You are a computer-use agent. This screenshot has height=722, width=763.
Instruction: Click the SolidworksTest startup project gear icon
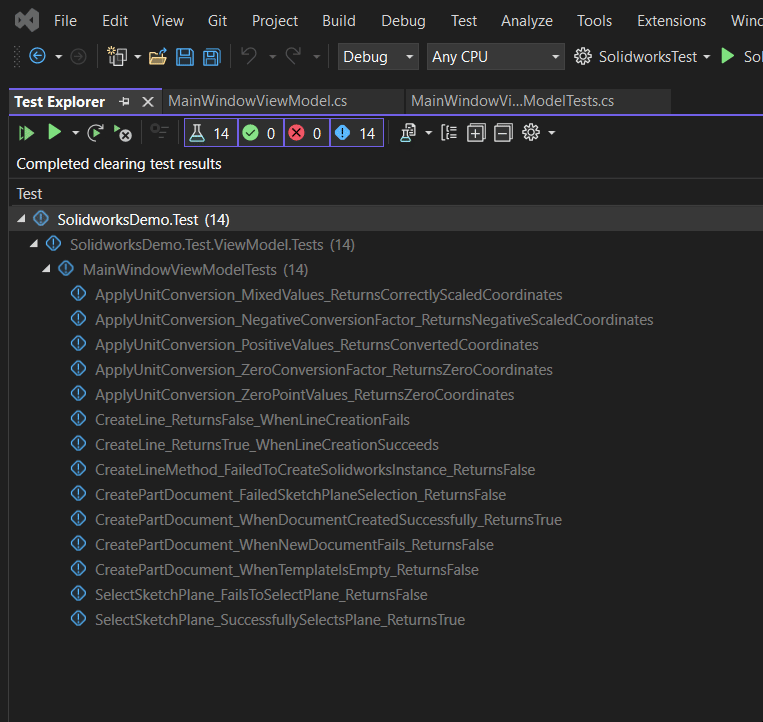click(x=582, y=56)
